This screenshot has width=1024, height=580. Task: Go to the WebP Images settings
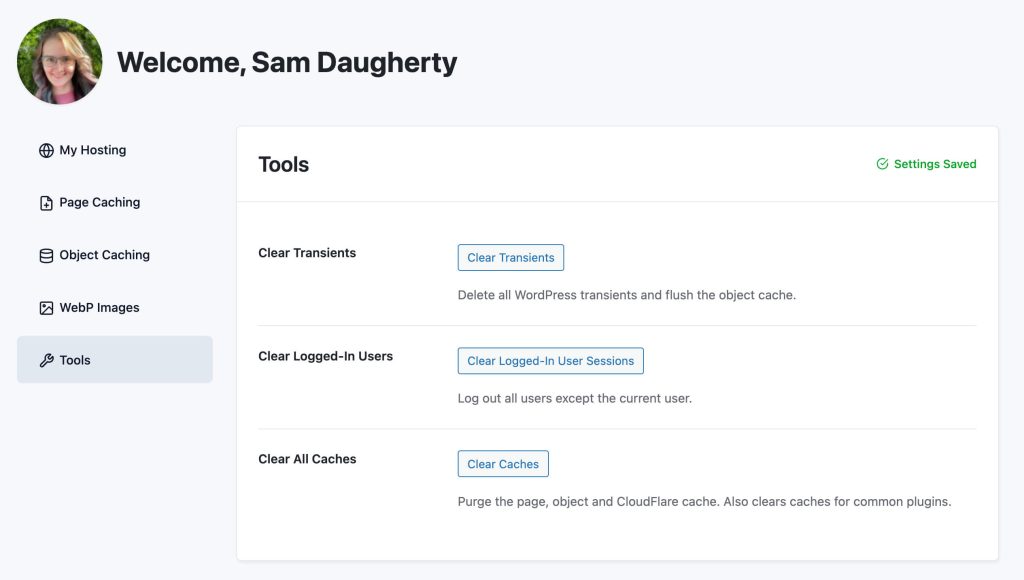coord(99,307)
